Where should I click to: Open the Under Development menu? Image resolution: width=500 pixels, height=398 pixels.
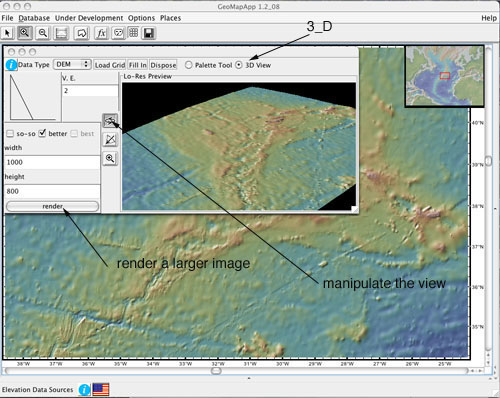(x=89, y=18)
